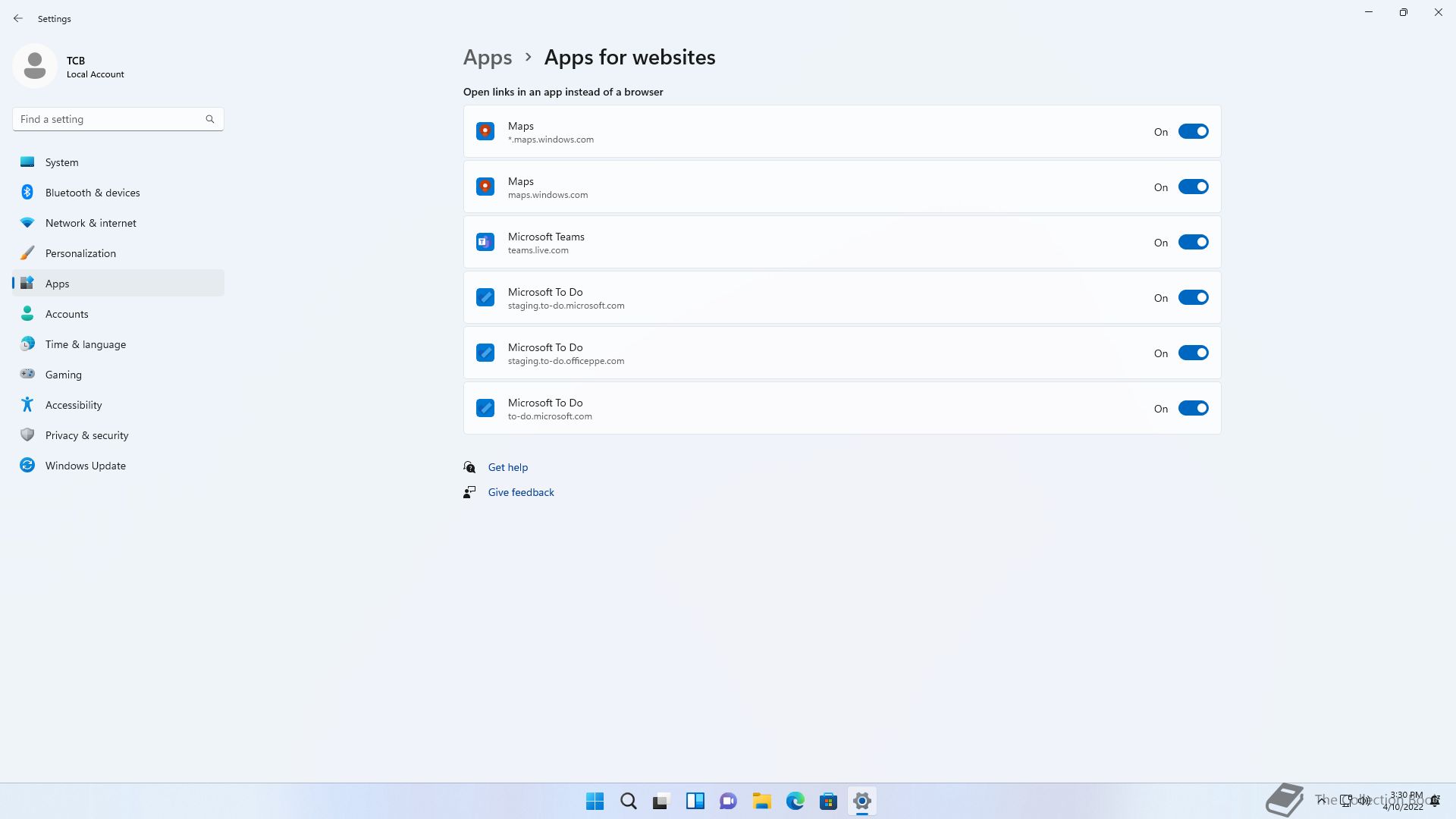This screenshot has height=819, width=1456.
Task: Click the TCB Local Account name
Action: point(96,67)
